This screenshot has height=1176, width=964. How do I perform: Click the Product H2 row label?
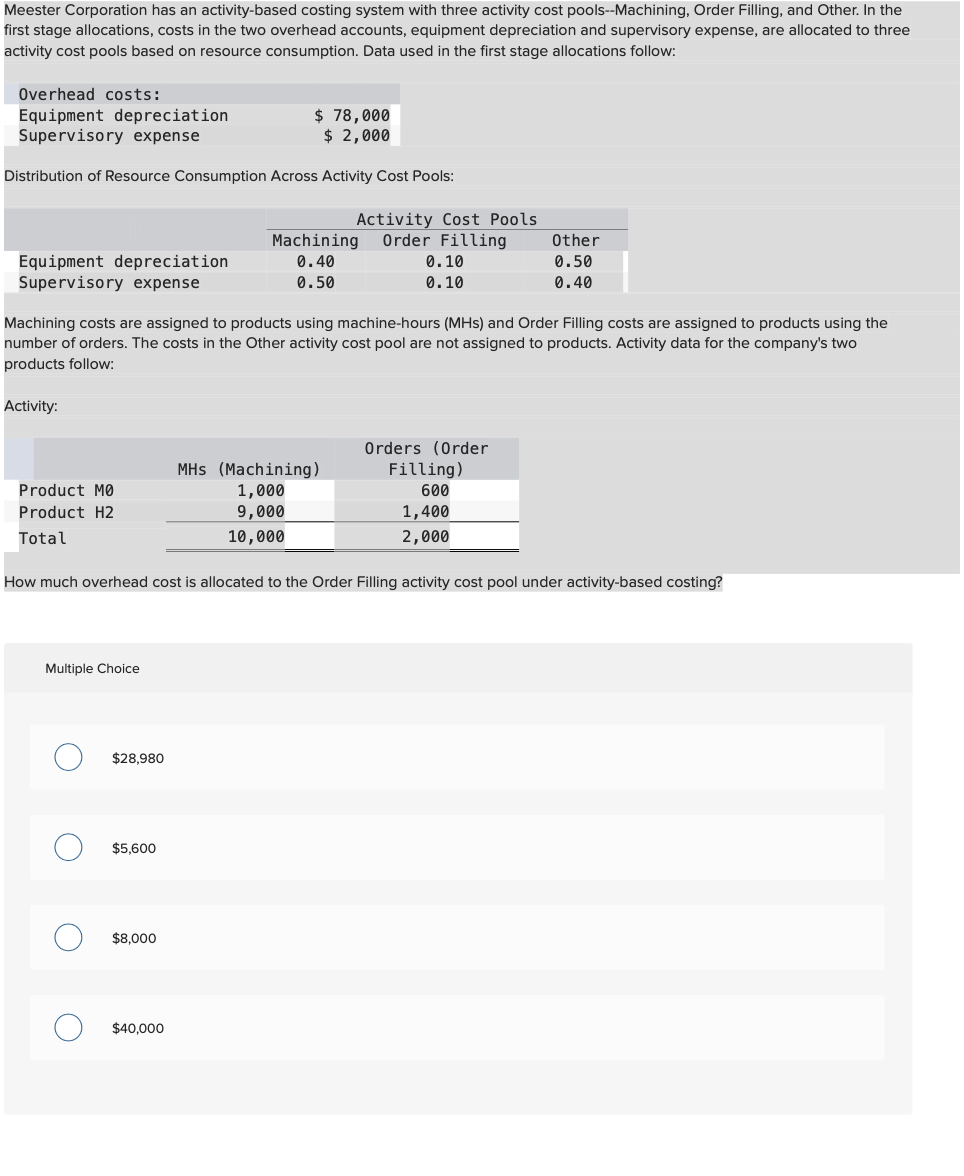(64, 512)
